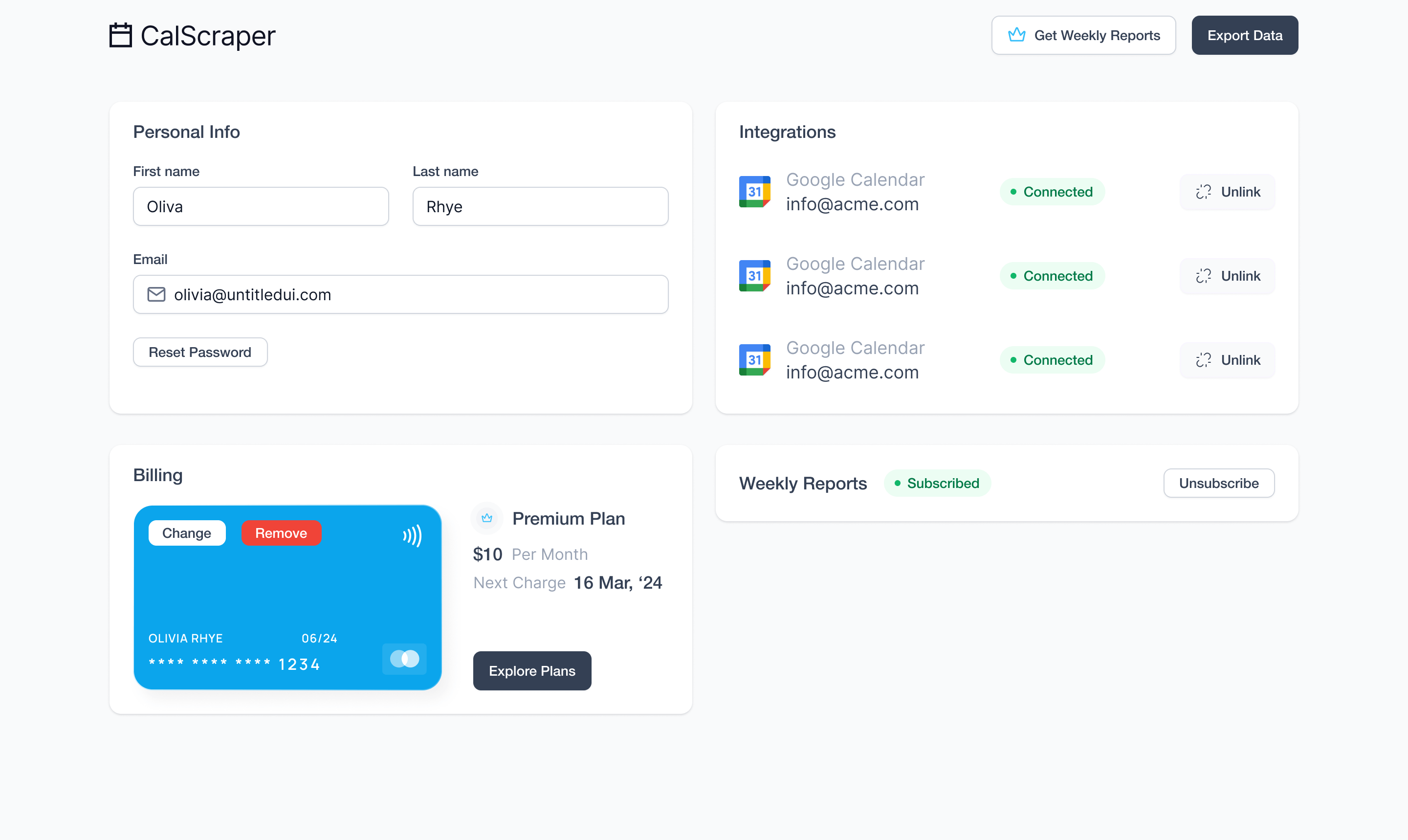Screen dimensions: 1408x840
Task: Unlink the third Google Calendar integration
Action: (1227, 360)
